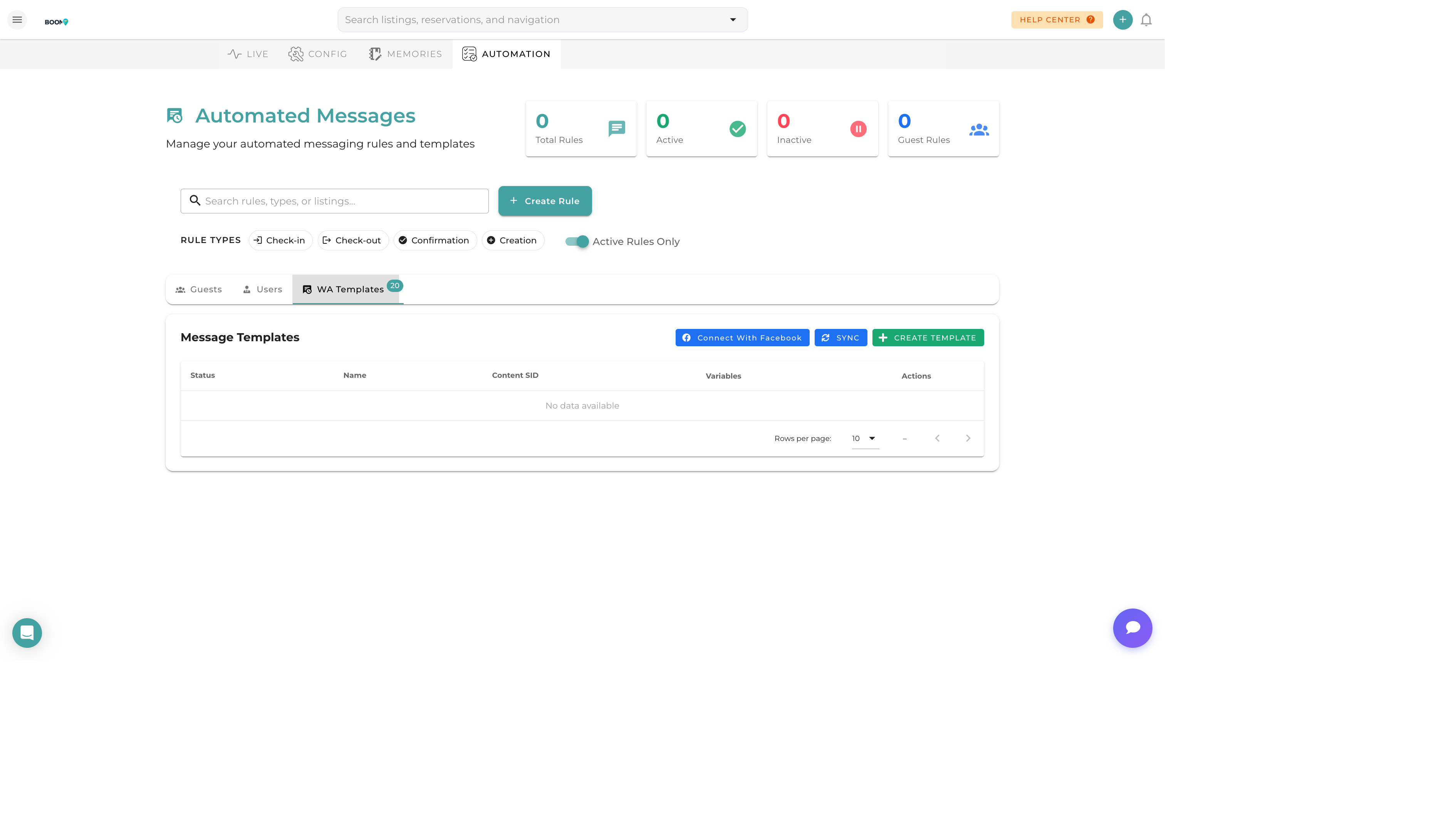Screen dimensions: 1456x825
Task: Open the Rows per page dropdown
Action: [x=864, y=439]
